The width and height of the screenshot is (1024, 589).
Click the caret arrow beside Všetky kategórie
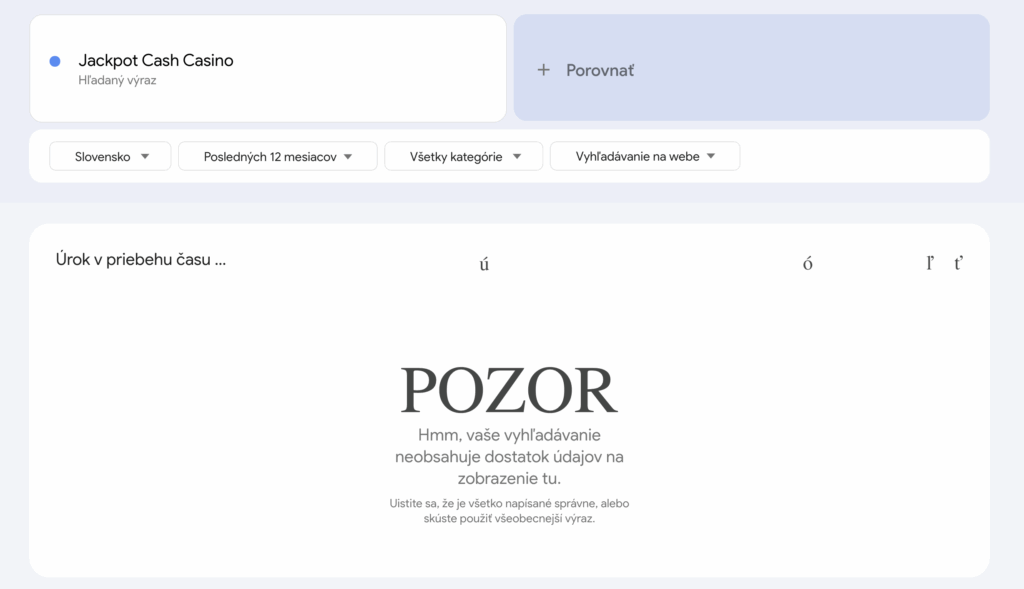click(517, 156)
